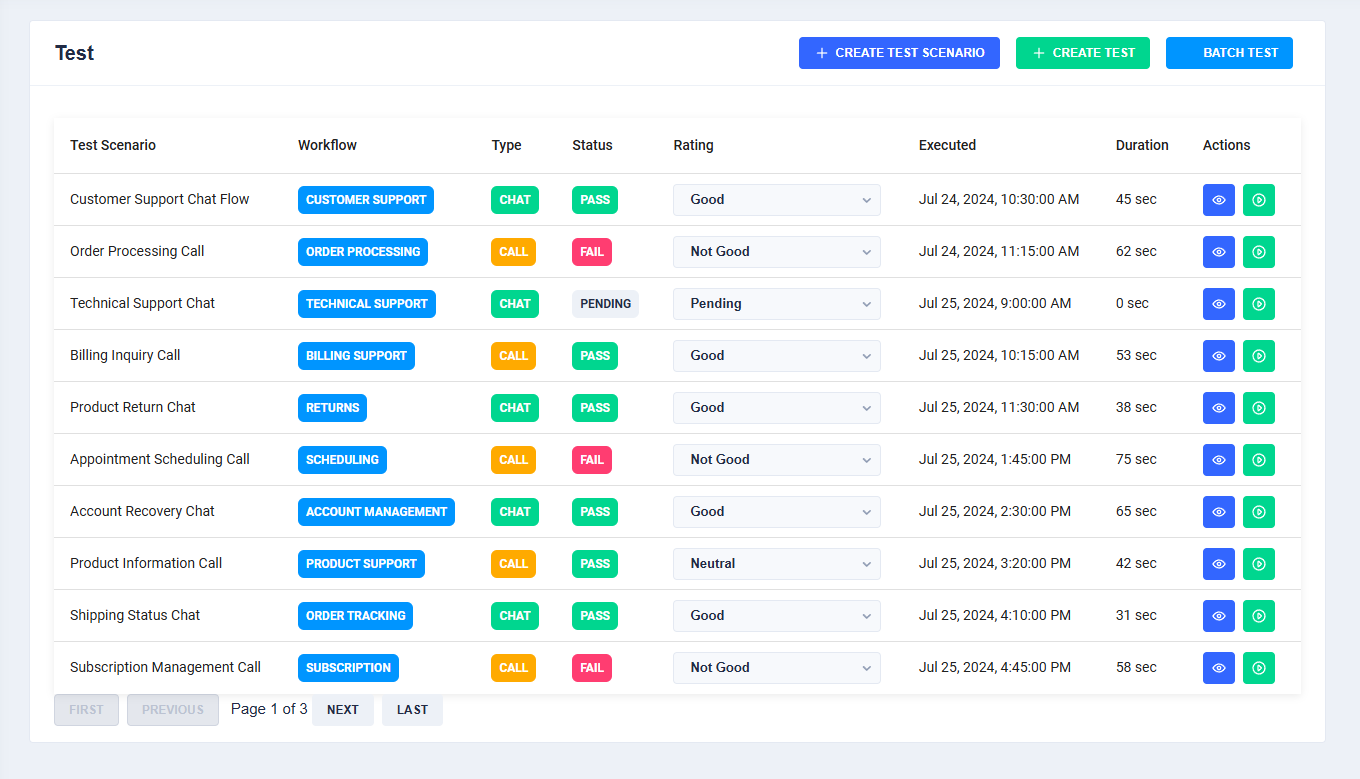Jump to the last page
This screenshot has height=779, width=1360.
(x=412, y=710)
